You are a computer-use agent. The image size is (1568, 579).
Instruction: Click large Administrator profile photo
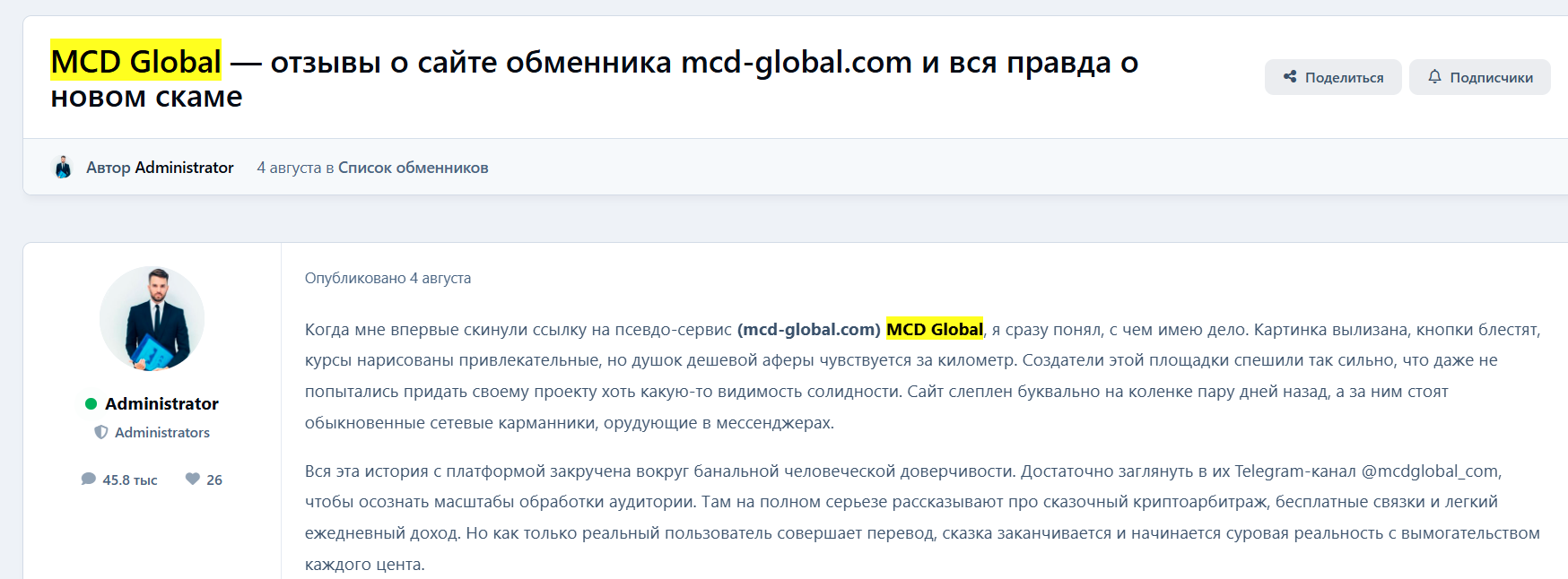tap(152, 318)
